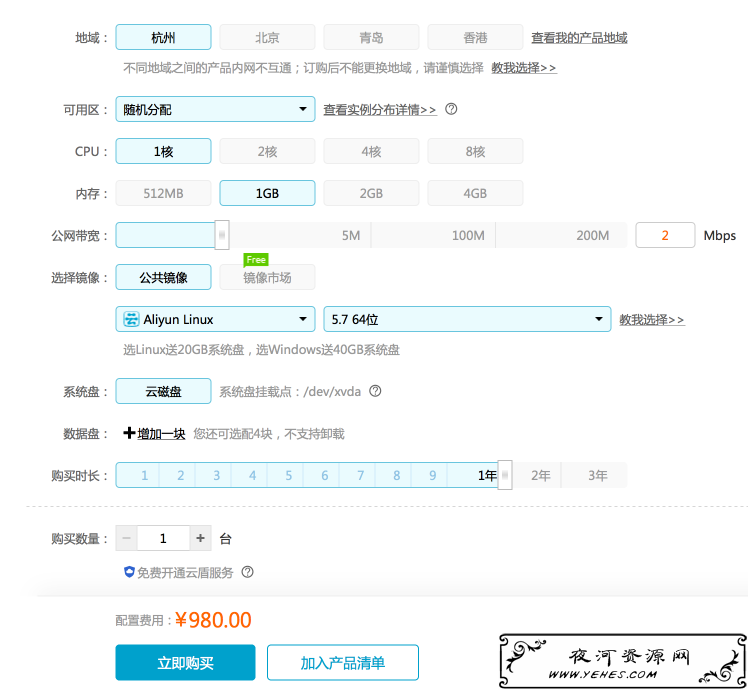
Task: Click the help icon beside 免费开通云盾服务
Action: pyautogui.click(x=247, y=572)
